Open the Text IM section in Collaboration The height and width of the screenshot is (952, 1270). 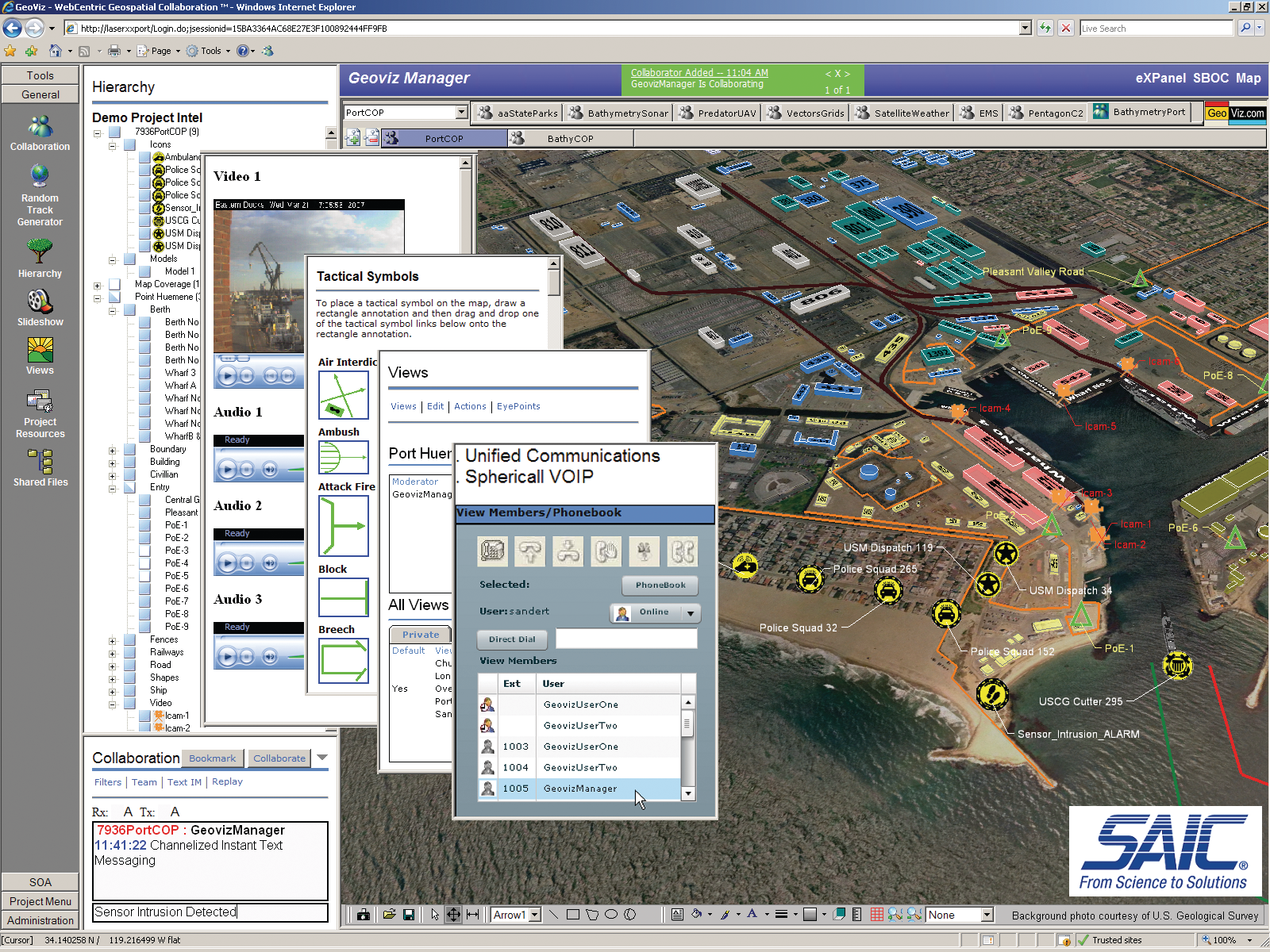pyautogui.click(x=183, y=782)
